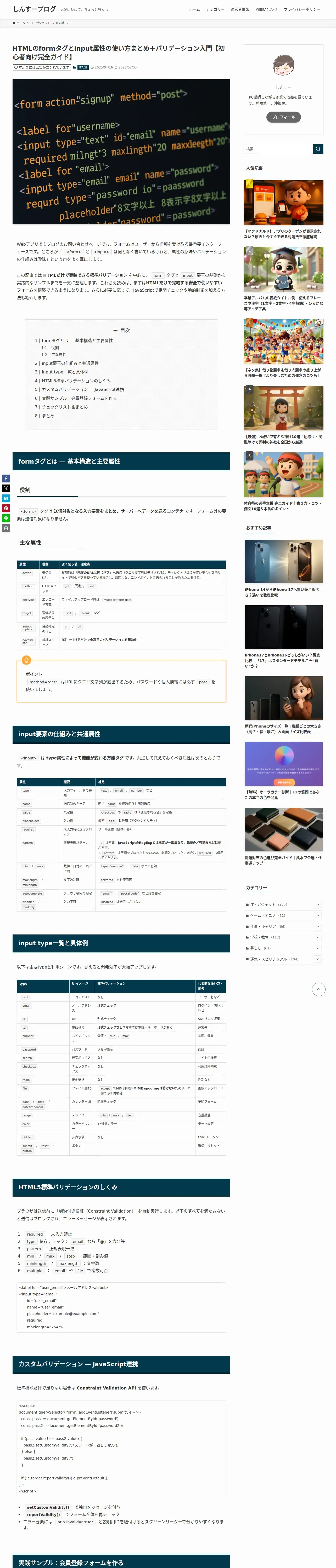This screenshot has height=1568, width=336.
Task: Expand the IT・ガジェット category
Action: [318, 904]
